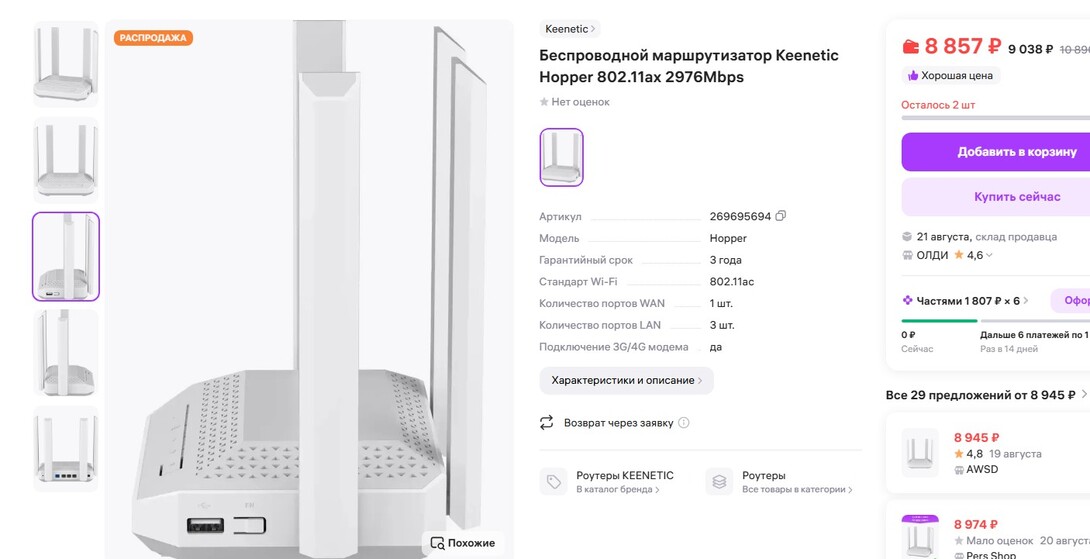
Task: Choose the product variant swatch
Action: (561, 157)
